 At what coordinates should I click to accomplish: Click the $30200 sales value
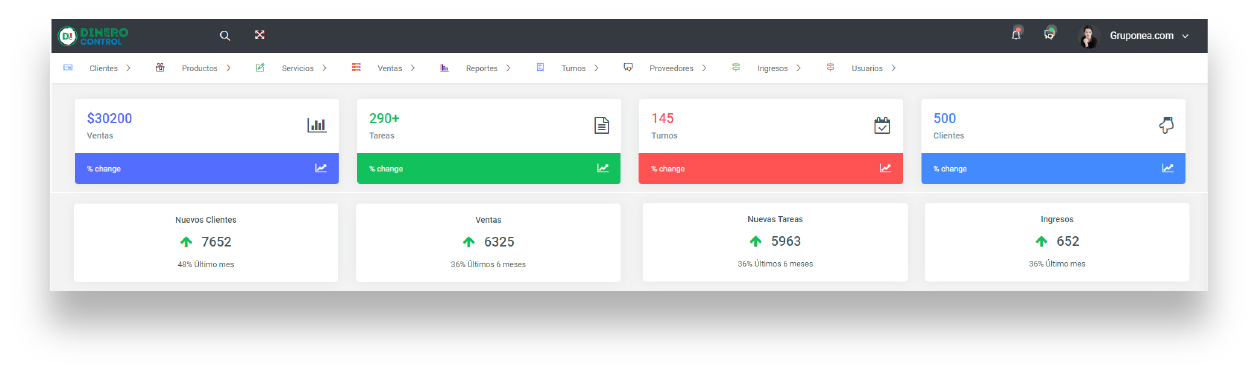pos(109,118)
